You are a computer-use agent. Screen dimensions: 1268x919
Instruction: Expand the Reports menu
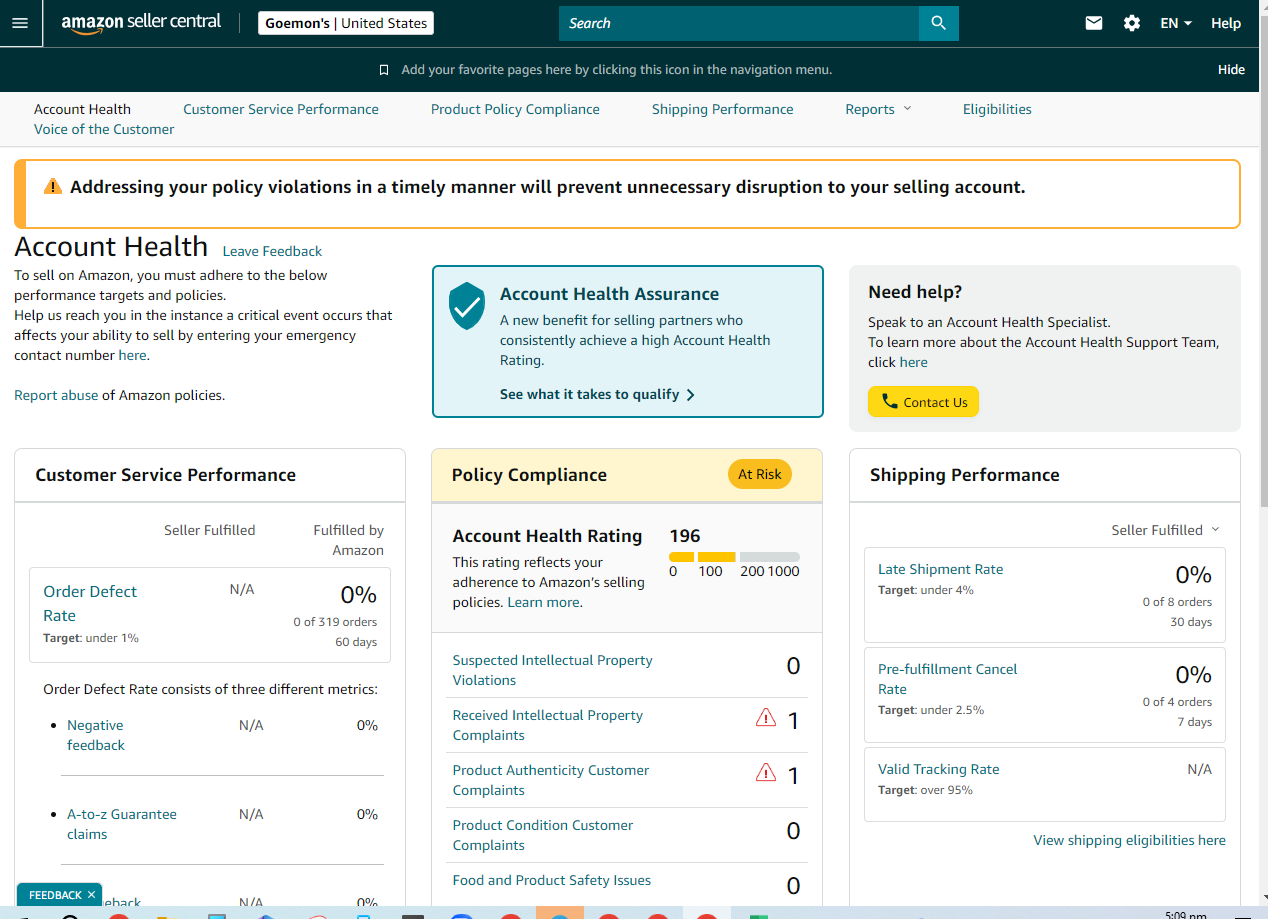coord(878,109)
